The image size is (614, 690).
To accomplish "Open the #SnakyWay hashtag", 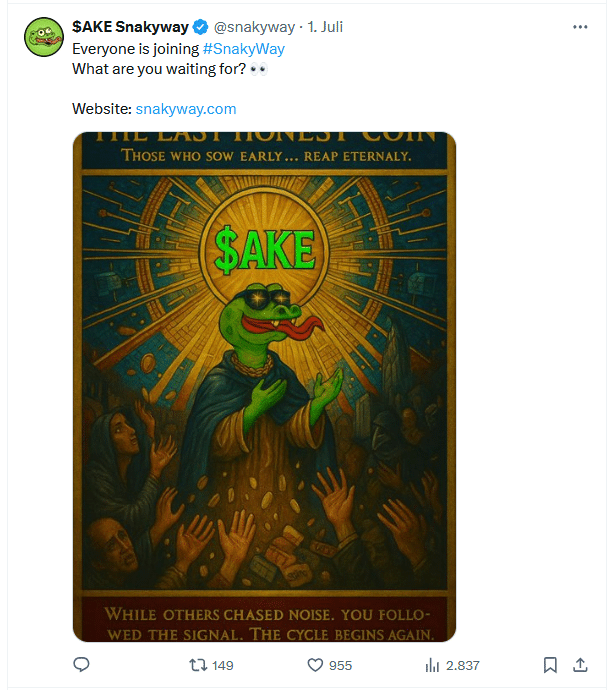I will 244,49.
